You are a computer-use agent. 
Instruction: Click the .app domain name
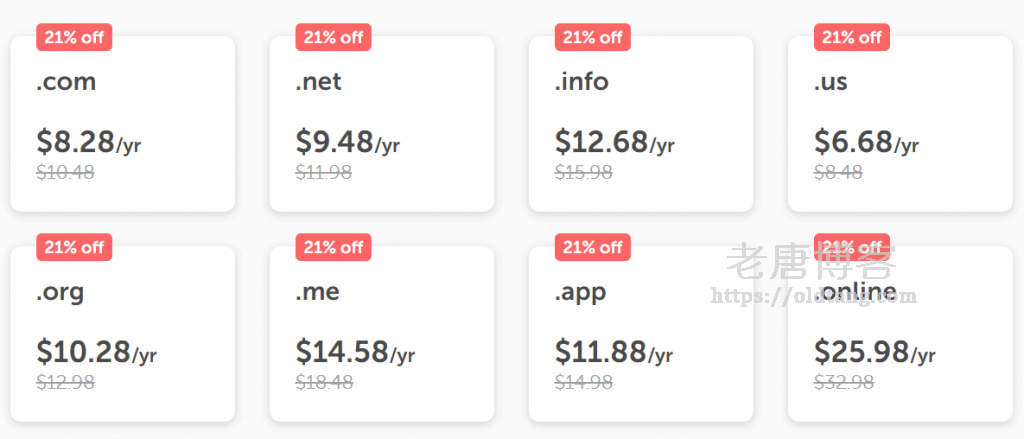tap(580, 292)
